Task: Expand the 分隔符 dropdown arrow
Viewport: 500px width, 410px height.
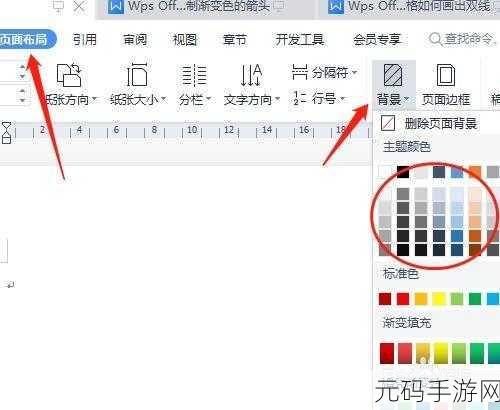Action: (x=354, y=72)
